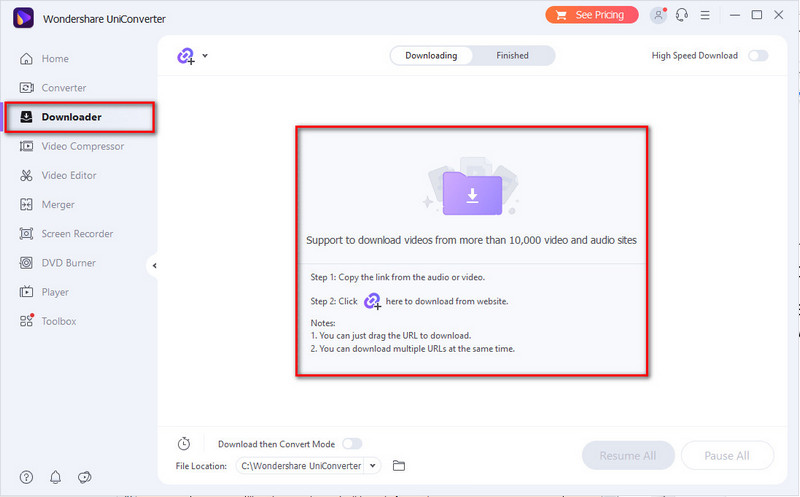Open the Video Compressor section

[x=72, y=146]
